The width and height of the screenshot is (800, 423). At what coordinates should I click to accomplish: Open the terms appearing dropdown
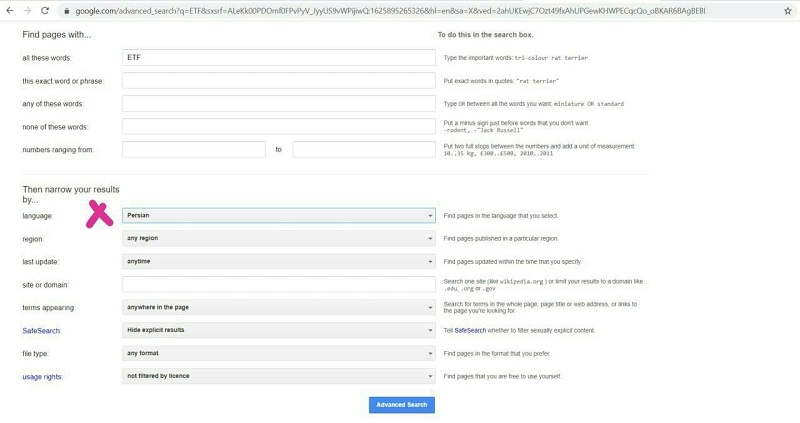click(279, 307)
